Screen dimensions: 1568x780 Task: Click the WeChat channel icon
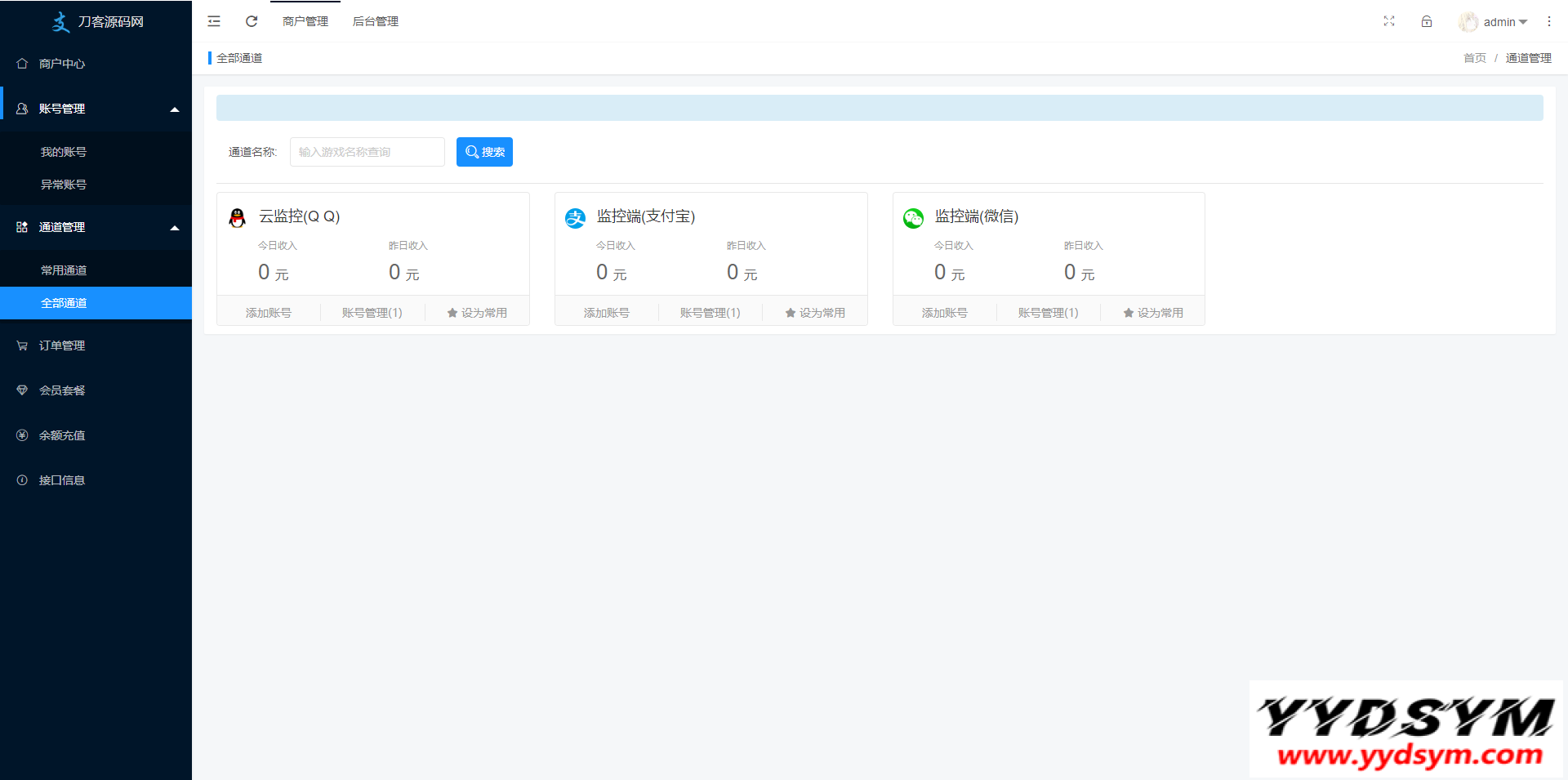(913, 217)
